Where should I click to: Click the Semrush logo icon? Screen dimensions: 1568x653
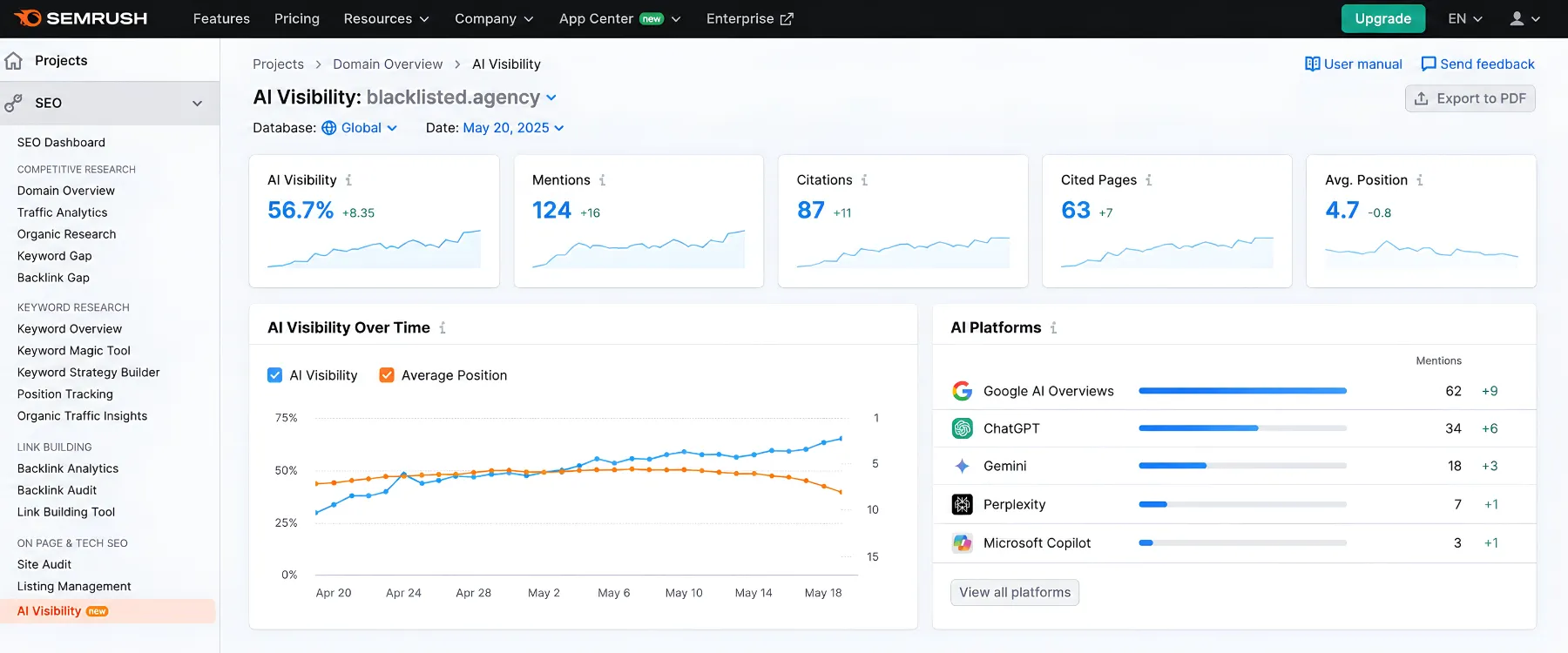click(x=28, y=18)
